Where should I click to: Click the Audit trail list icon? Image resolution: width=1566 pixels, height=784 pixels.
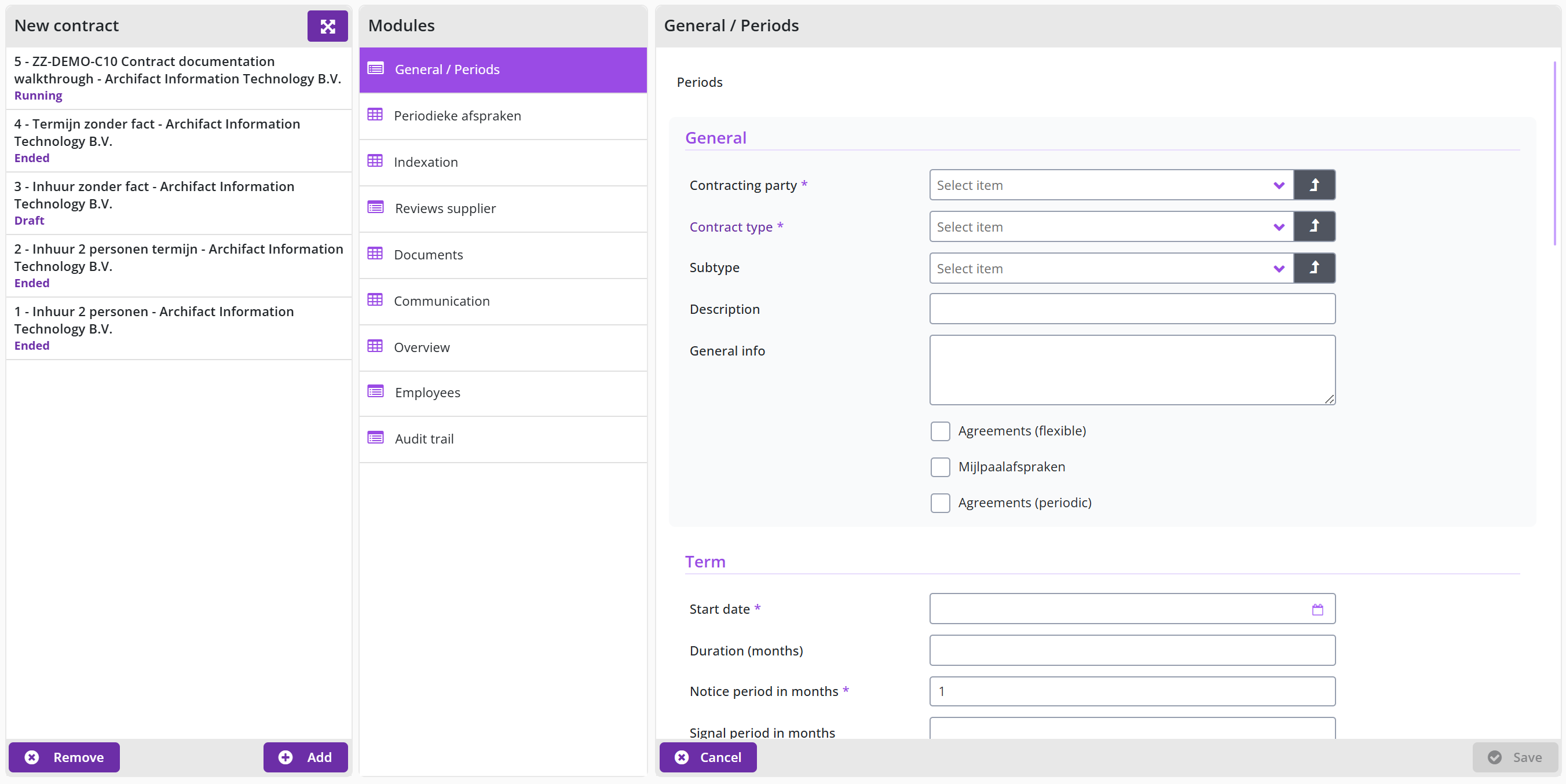click(x=375, y=438)
